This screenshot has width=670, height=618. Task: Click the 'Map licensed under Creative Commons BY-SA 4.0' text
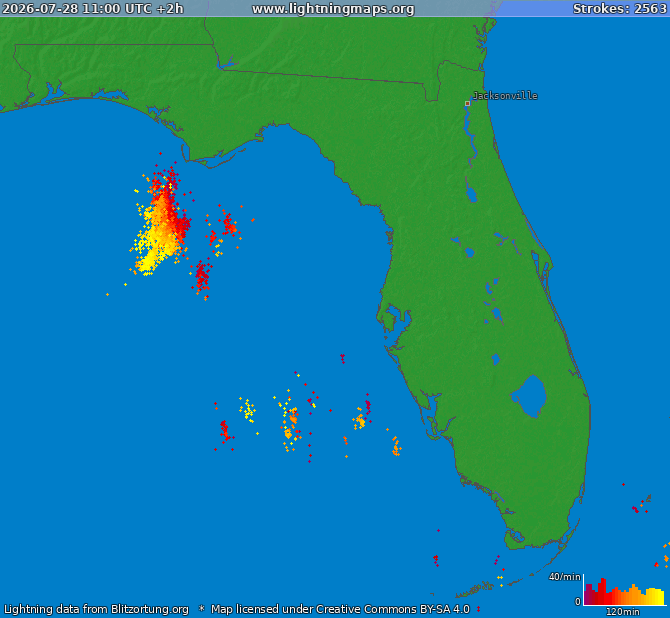coord(340,609)
